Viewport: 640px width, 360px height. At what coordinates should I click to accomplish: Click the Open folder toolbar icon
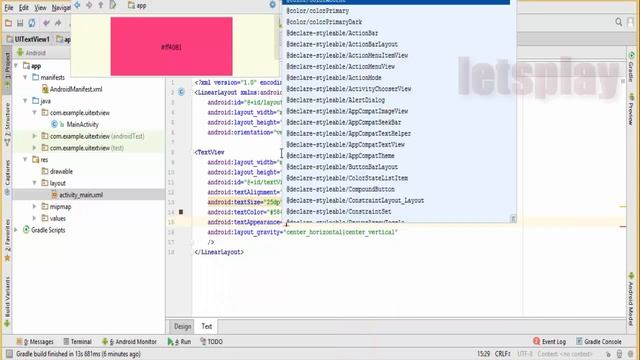coord(8,23)
